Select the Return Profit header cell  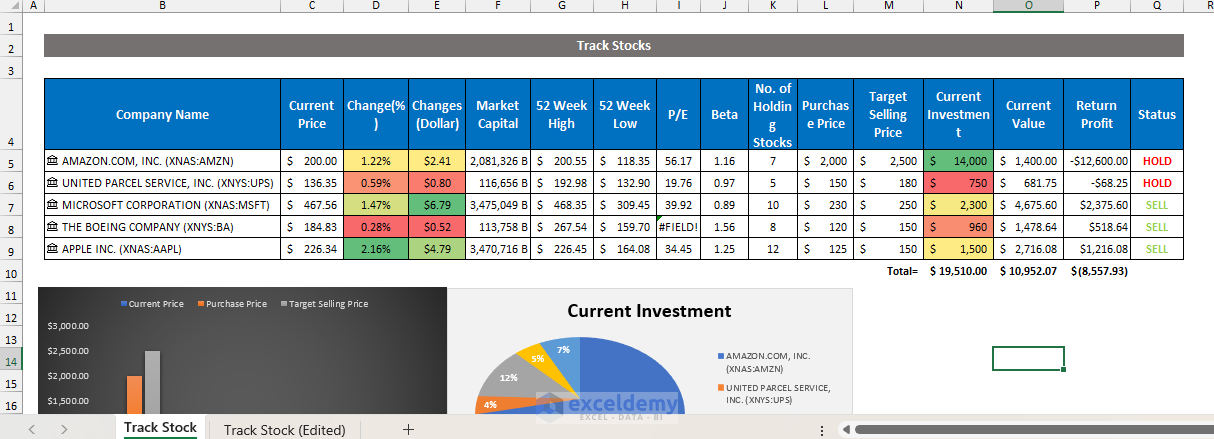point(1096,114)
